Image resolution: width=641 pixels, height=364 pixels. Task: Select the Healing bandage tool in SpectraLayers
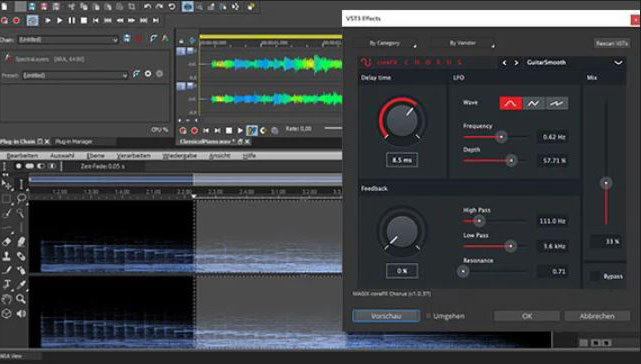(21, 256)
